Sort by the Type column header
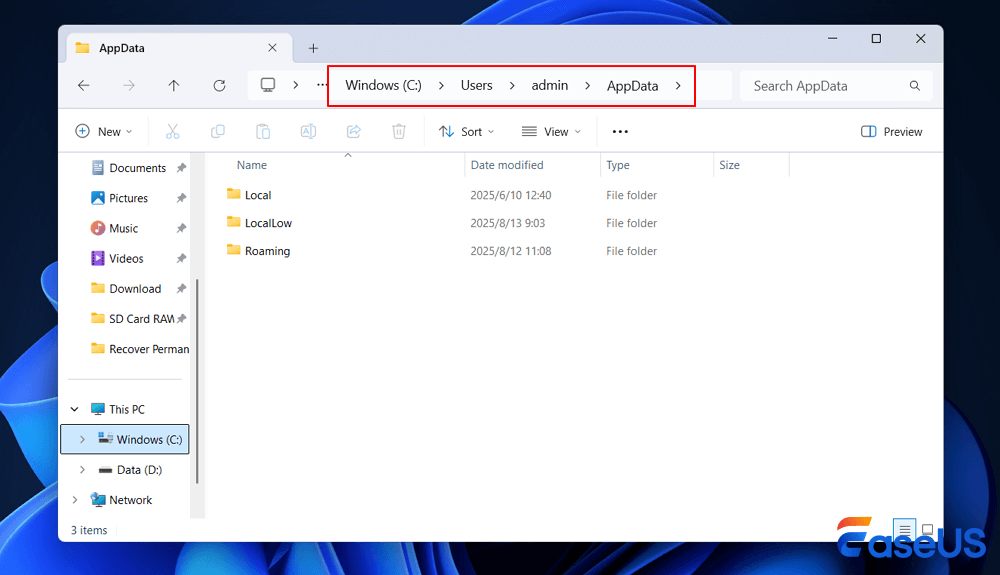Viewport: 1000px width, 575px height. coord(617,165)
